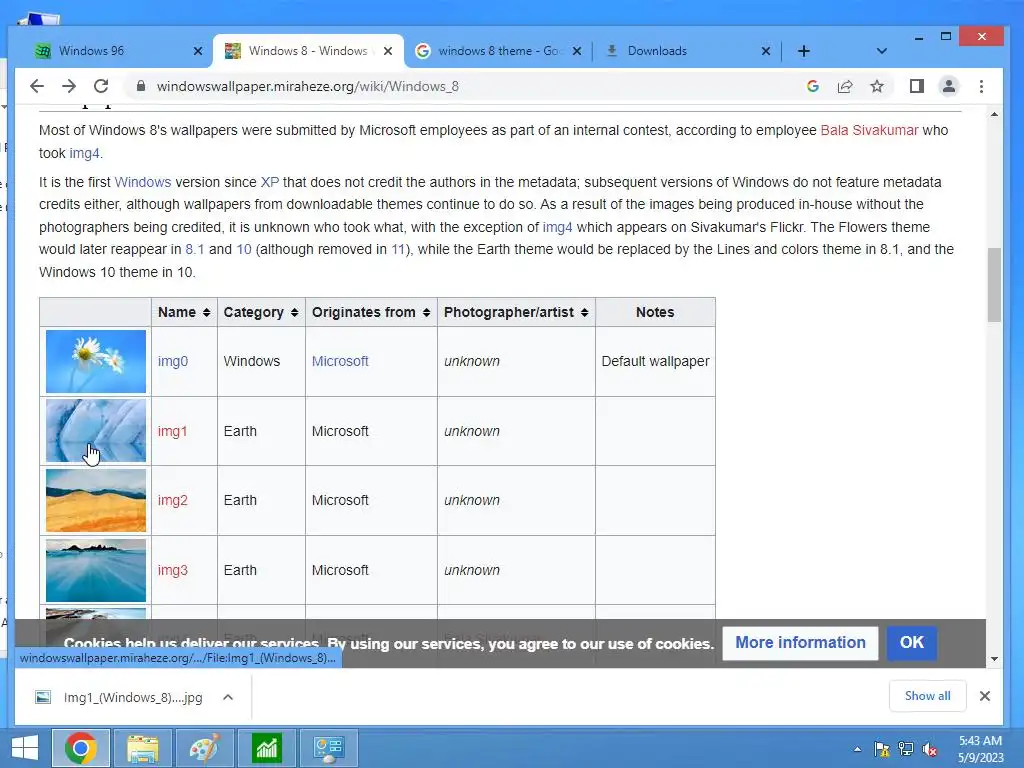1024x768 pixels.
Task: Open File Explorer from the taskbar
Action: [142, 748]
